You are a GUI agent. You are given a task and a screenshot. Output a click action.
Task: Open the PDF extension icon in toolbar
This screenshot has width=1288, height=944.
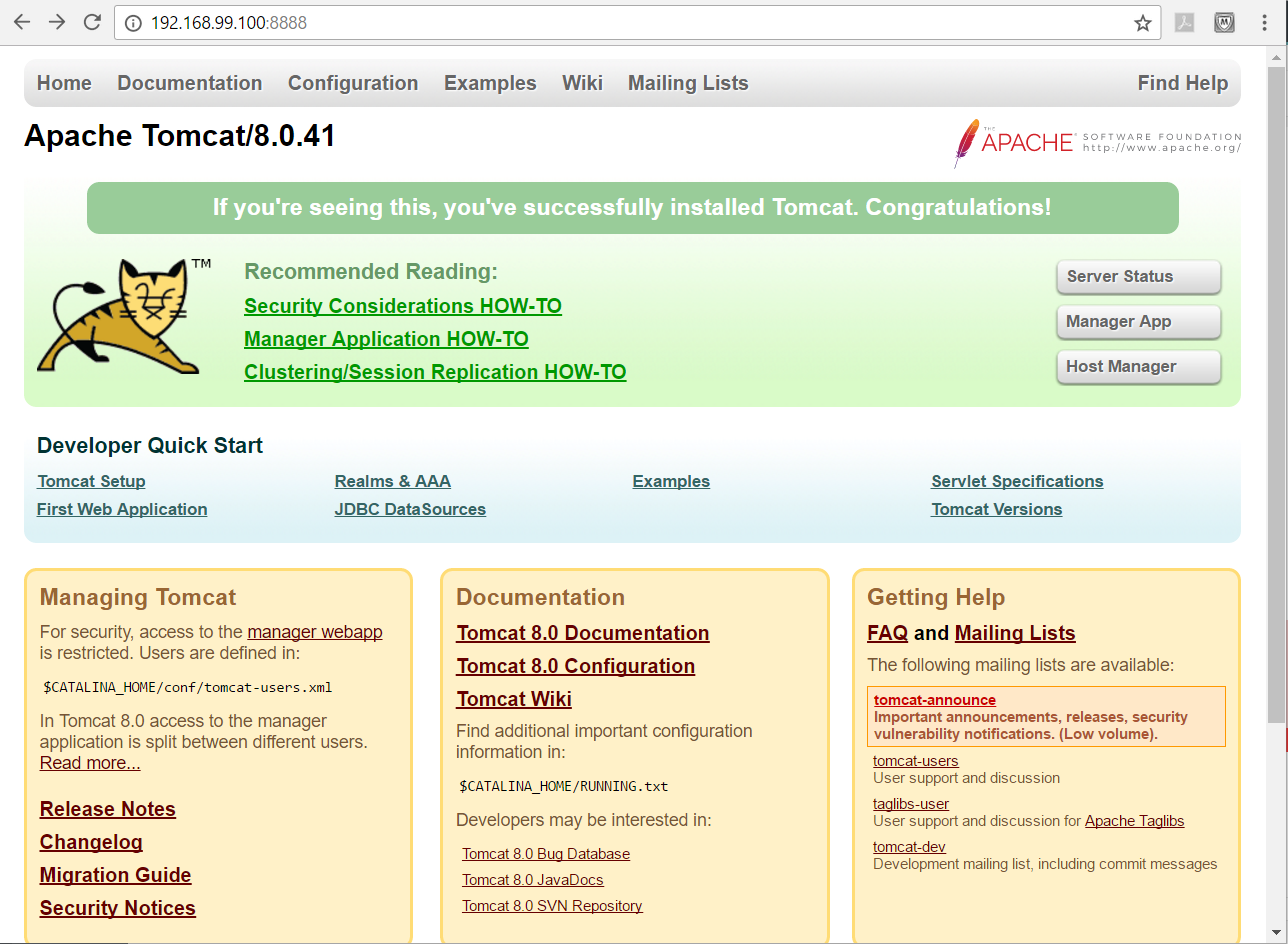coord(1185,23)
